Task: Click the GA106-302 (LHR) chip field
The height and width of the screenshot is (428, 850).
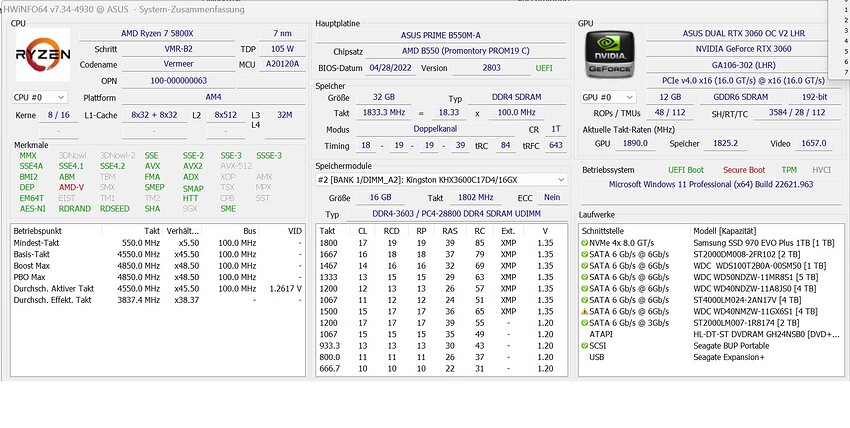Action: point(743,65)
